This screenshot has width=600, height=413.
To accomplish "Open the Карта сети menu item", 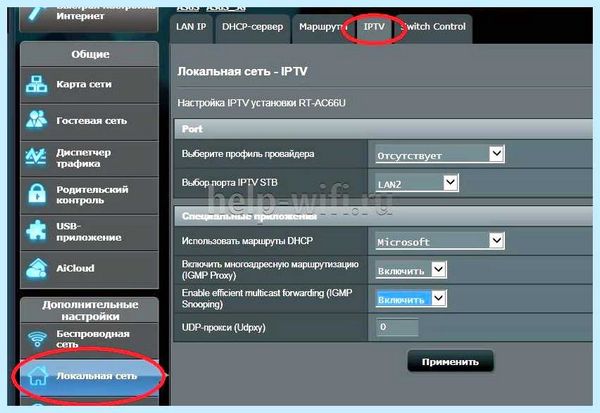I will point(90,84).
